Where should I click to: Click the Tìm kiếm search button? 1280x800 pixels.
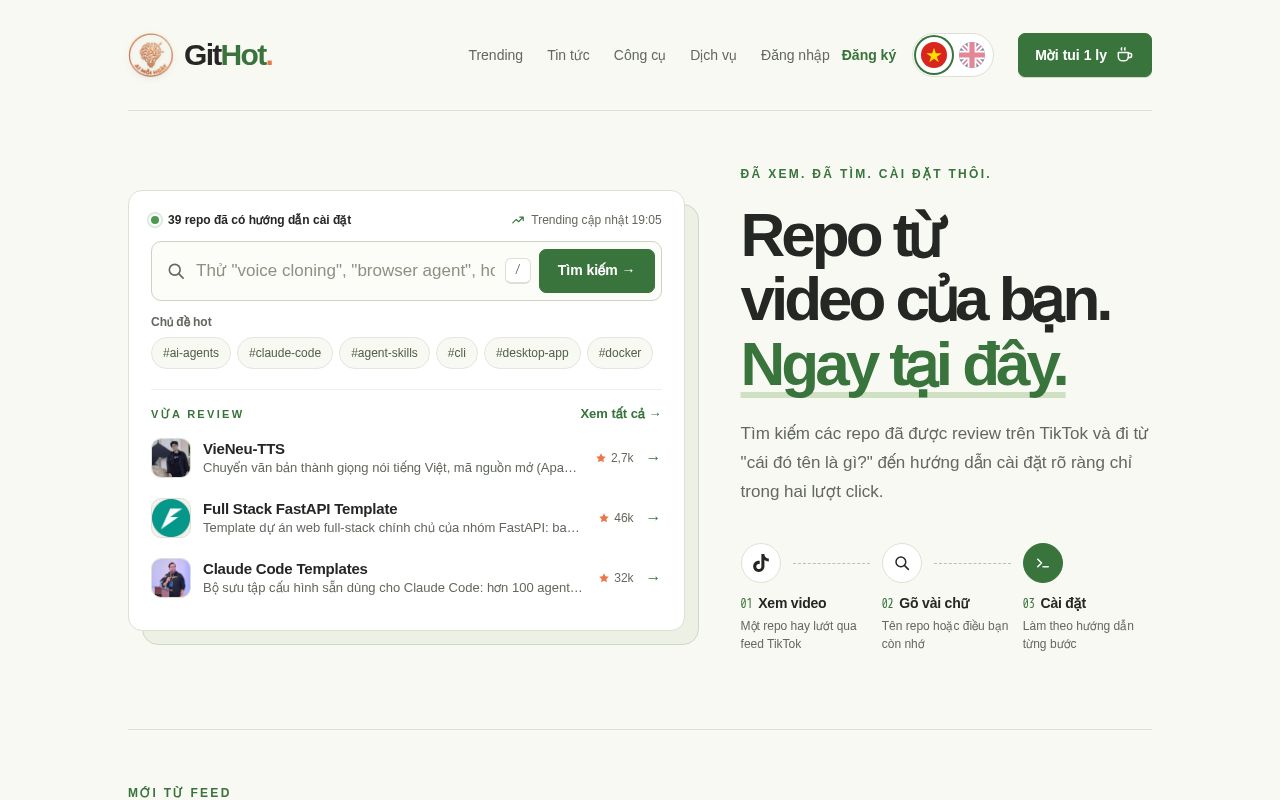click(x=597, y=271)
